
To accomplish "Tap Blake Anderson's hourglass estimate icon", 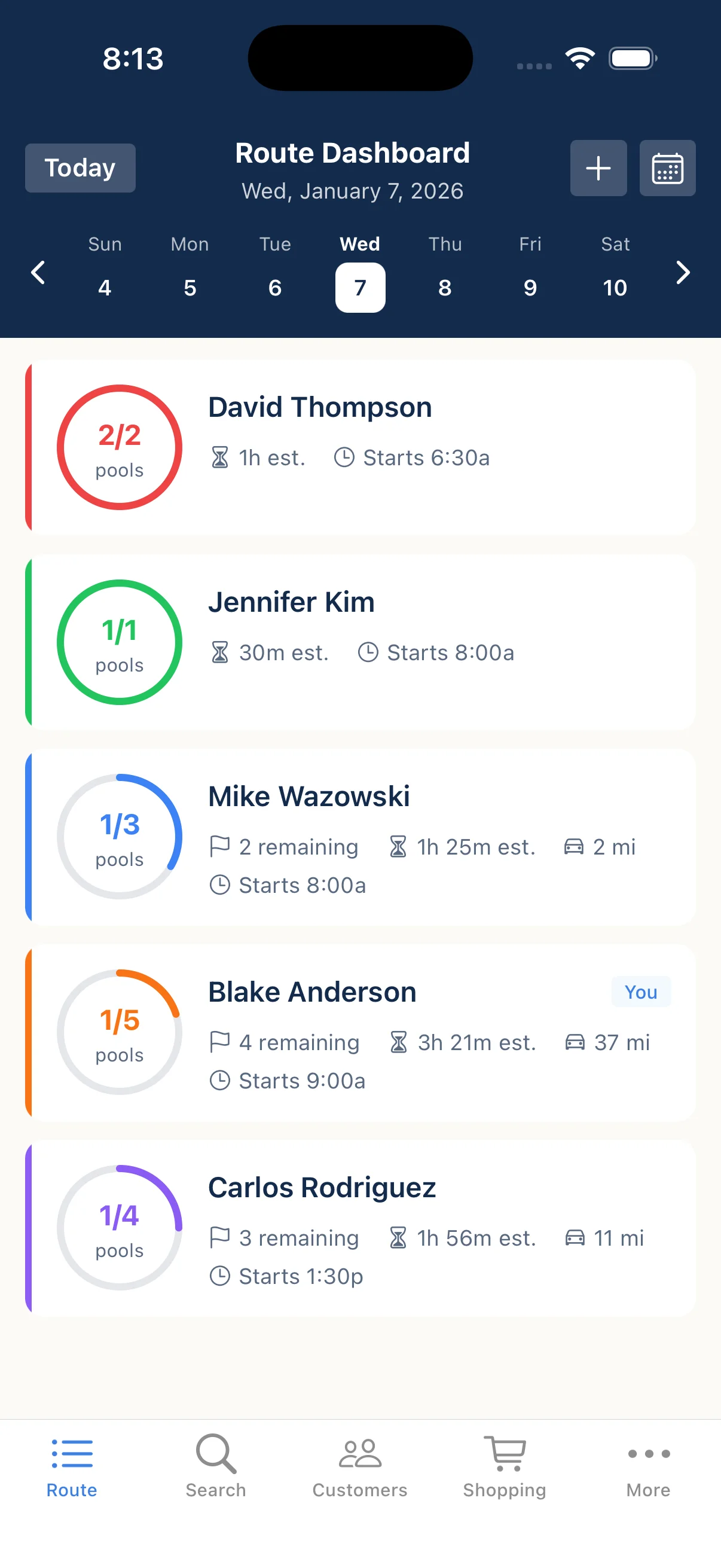I will [398, 1042].
